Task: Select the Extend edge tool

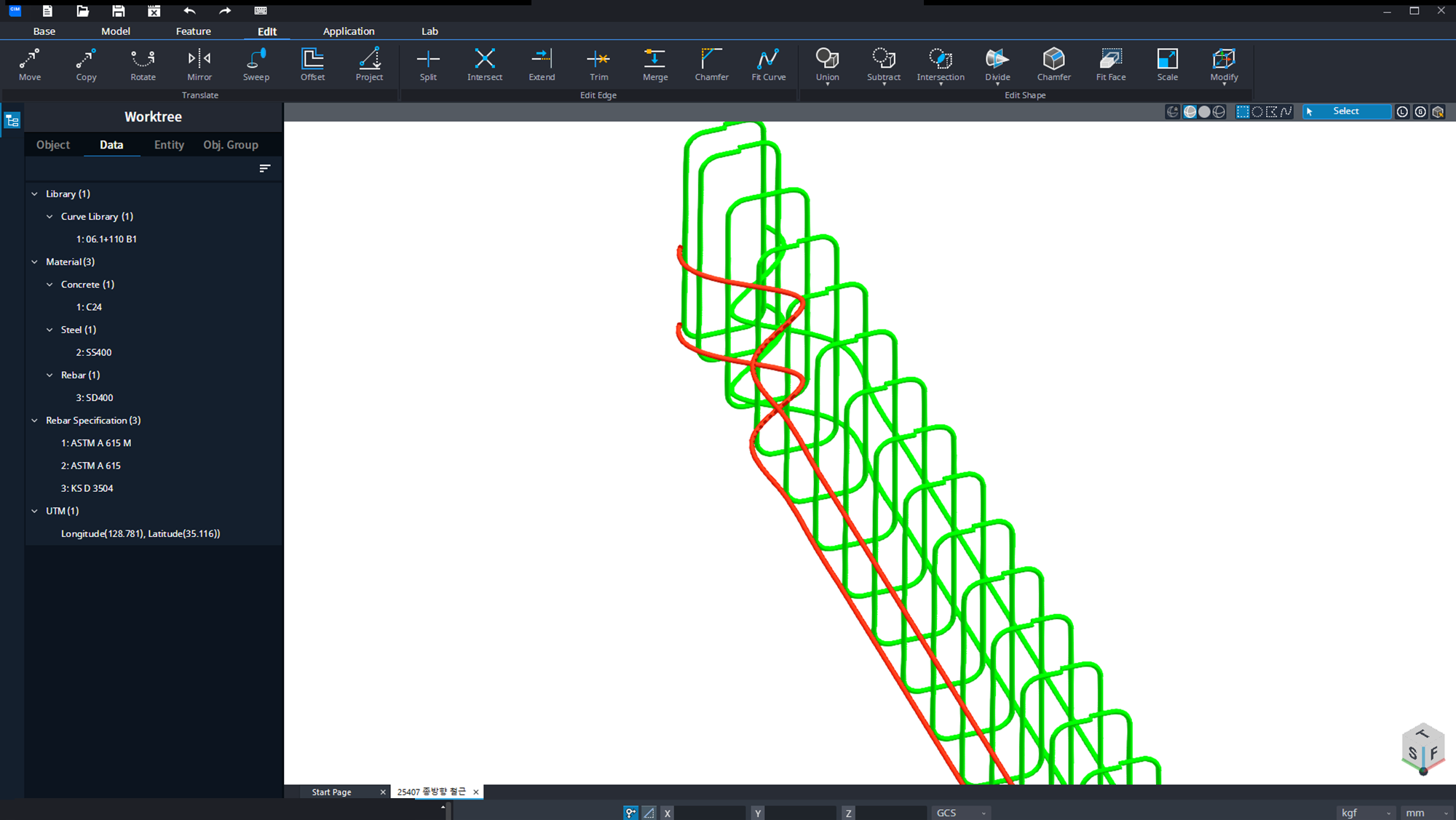Action: [x=542, y=64]
